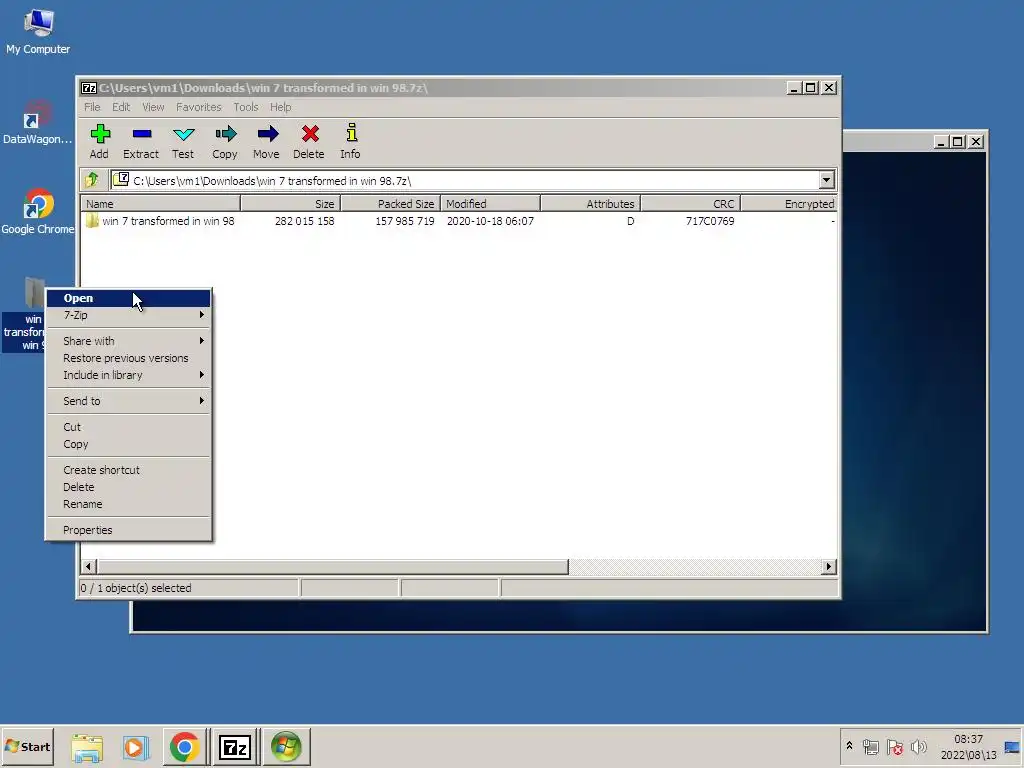Click the Windows logo taskbar button
1024x768 pixels.
(x=286, y=747)
